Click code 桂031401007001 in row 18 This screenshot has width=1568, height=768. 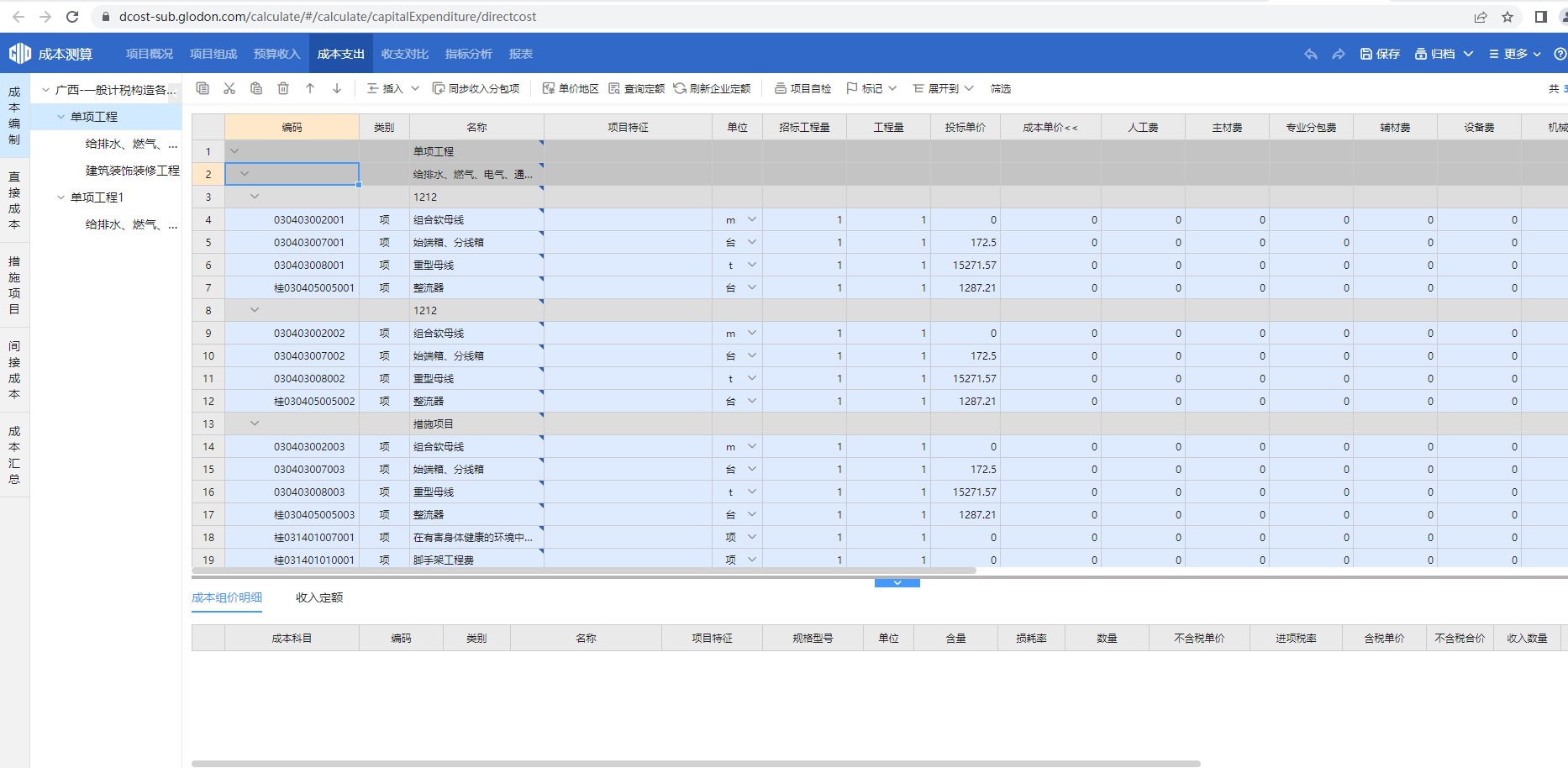pos(314,537)
